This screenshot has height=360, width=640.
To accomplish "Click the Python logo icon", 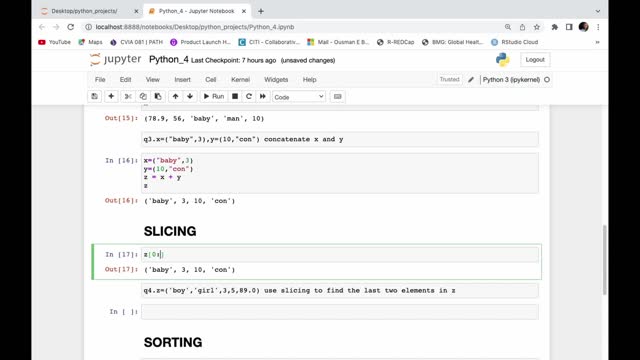I will [x=502, y=60].
